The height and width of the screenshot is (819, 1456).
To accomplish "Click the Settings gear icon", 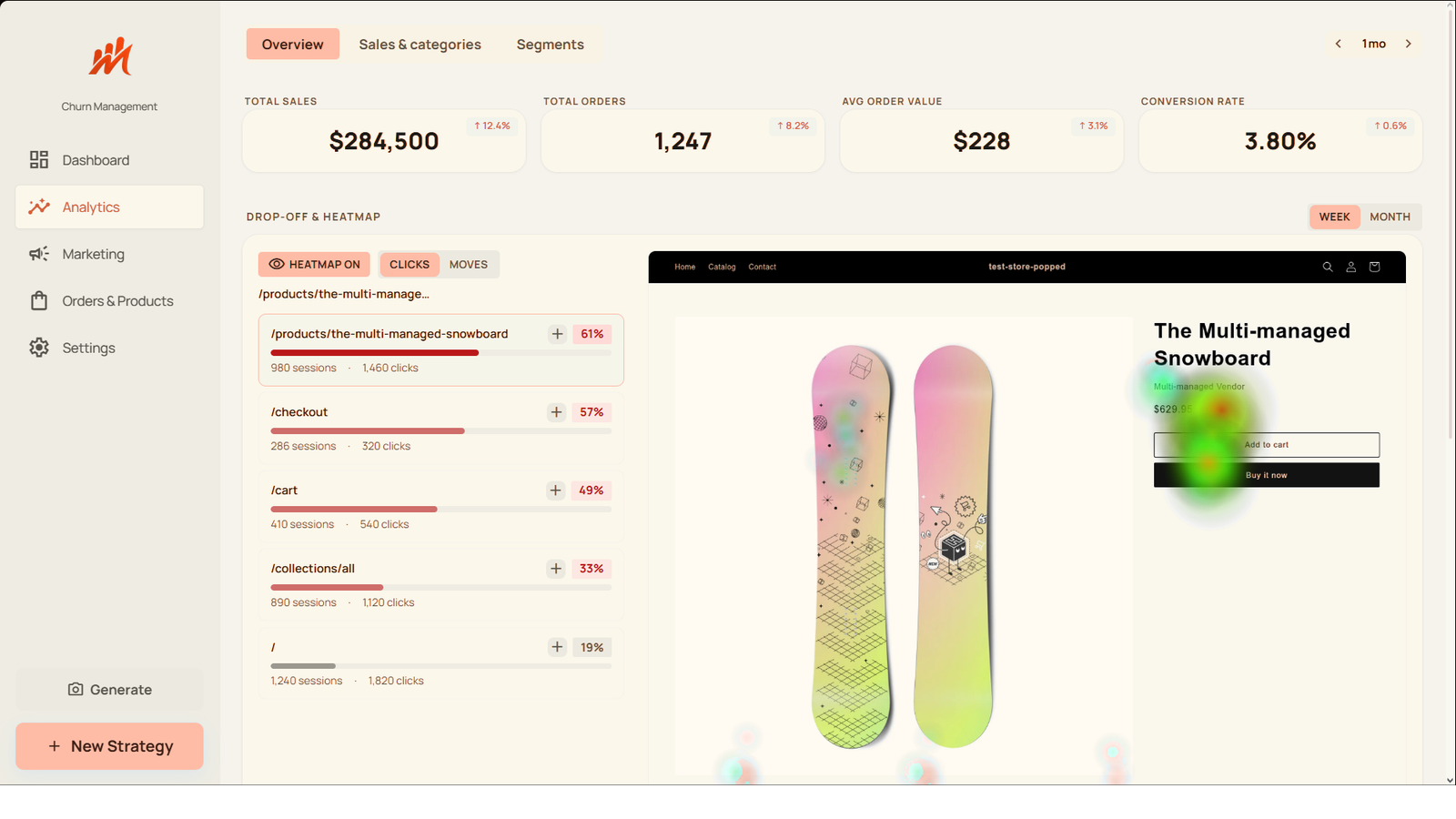I will (39, 348).
